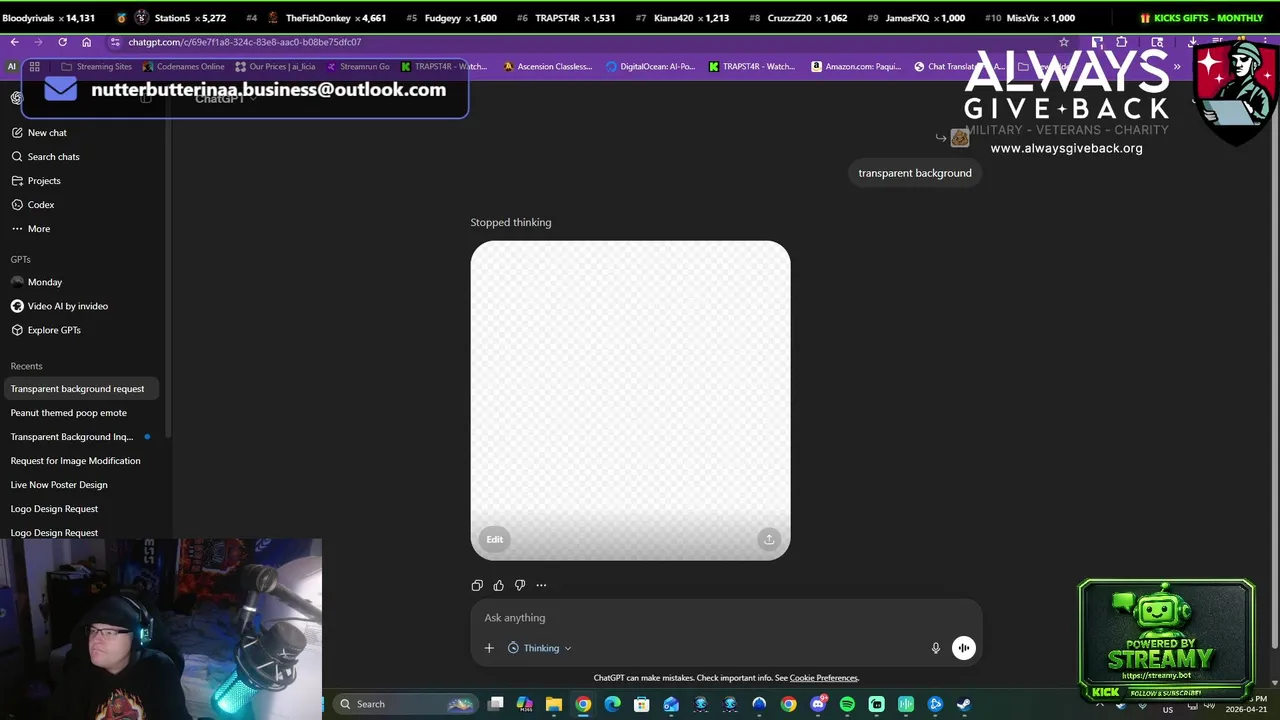Open Outlook from the taskbar
Image resolution: width=1280 pixels, height=720 pixels.
671,704
